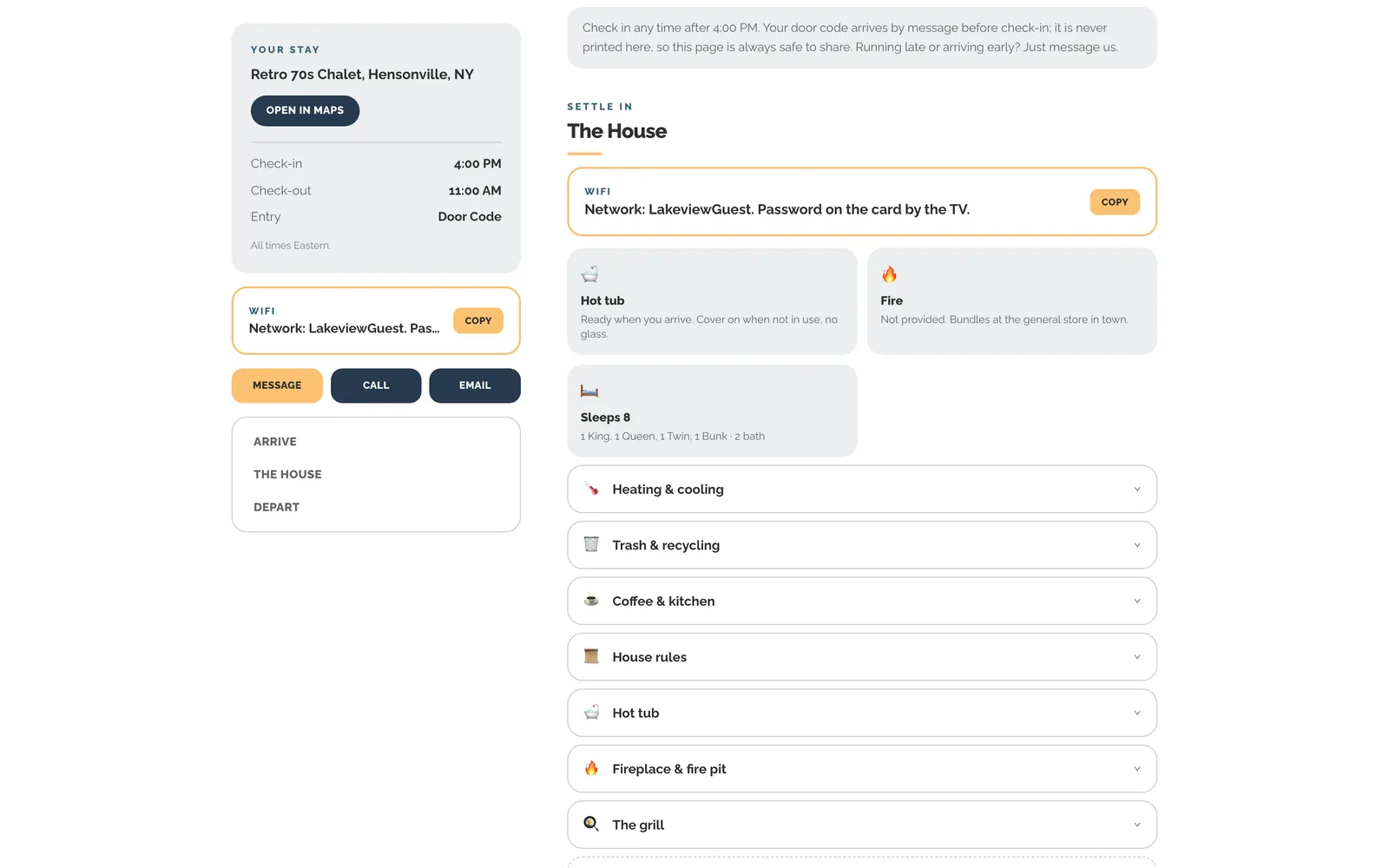Screen dimensions: 1389x868
Task: Click the WiFi network text in main card
Action: point(777,209)
